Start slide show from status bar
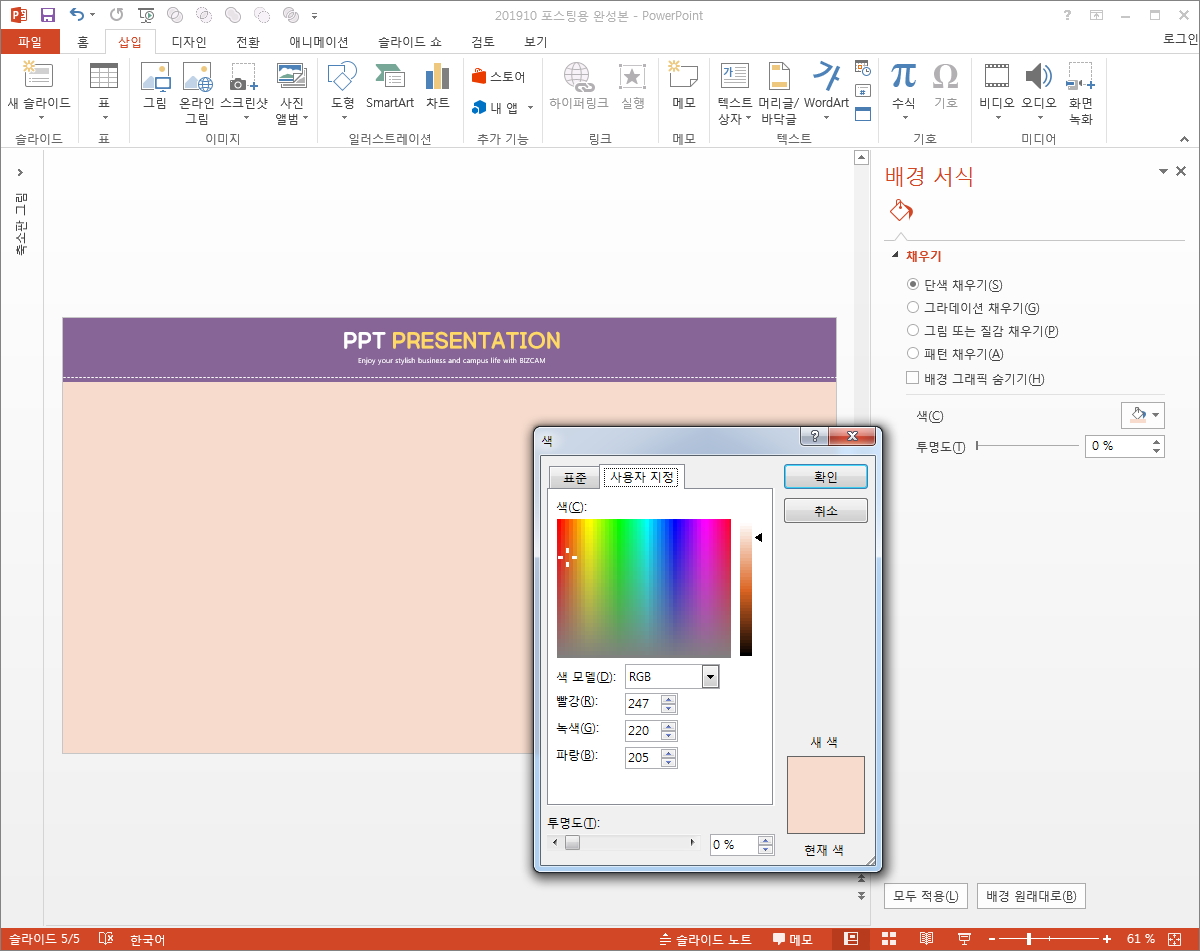This screenshot has height=951, width=1200. 964,939
